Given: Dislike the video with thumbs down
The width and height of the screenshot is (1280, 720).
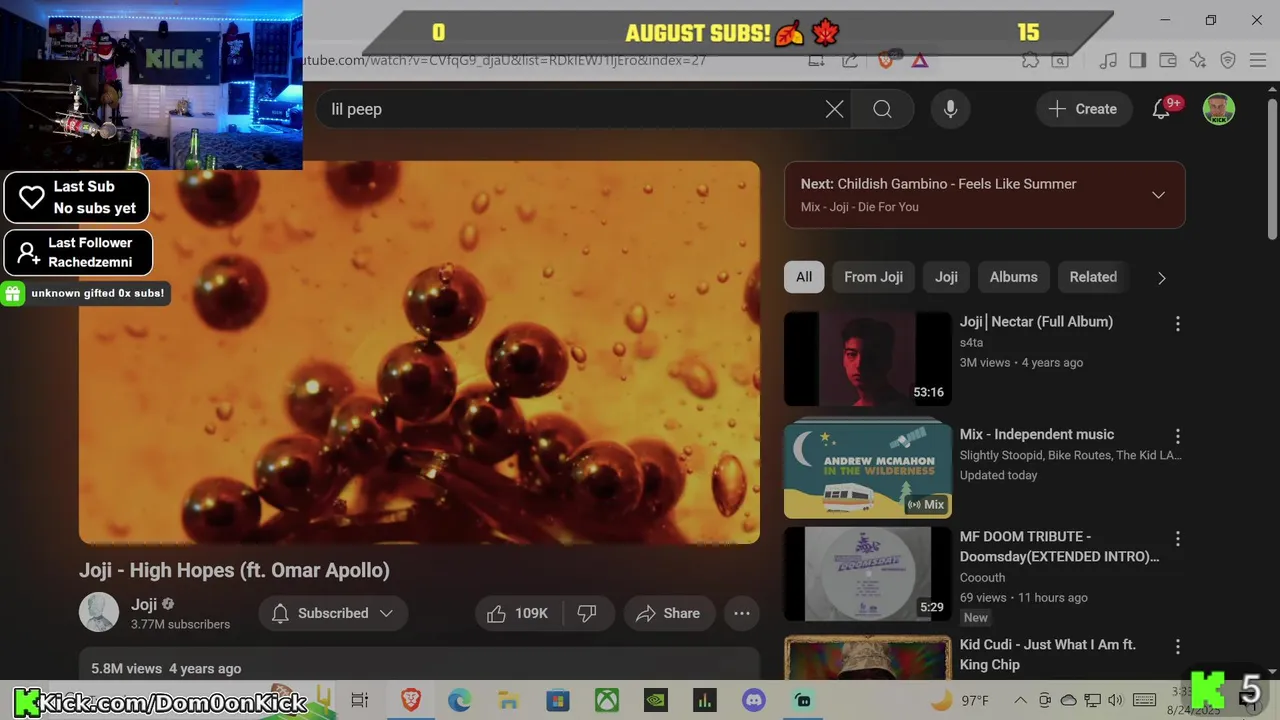Looking at the screenshot, I should (x=587, y=613).
